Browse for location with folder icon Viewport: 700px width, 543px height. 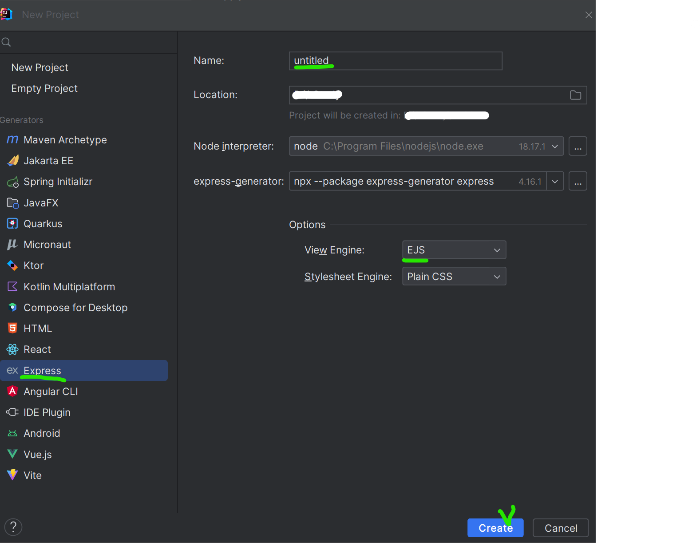pos(575,95)
